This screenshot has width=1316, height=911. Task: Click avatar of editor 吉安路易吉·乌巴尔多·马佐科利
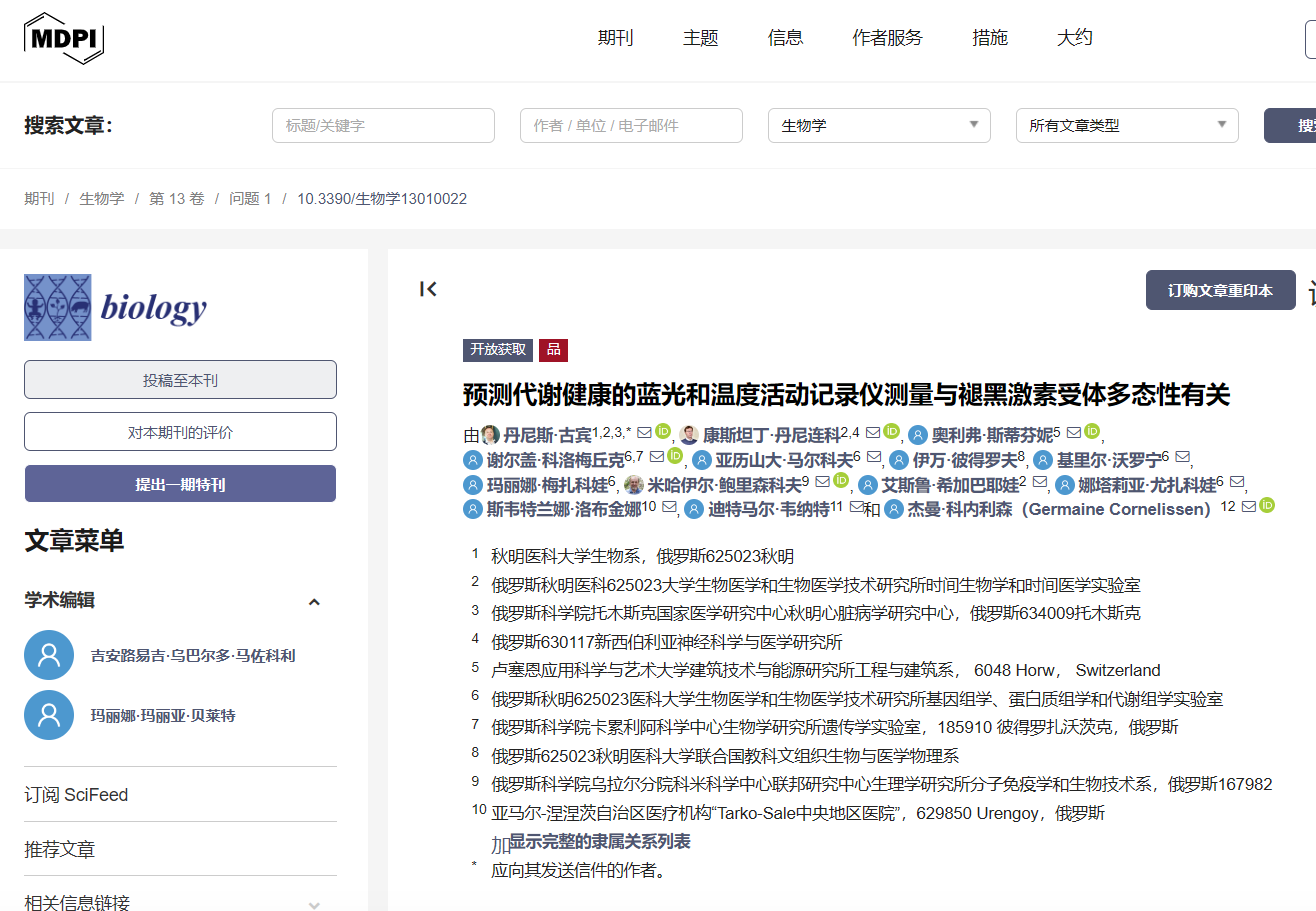[49, 655]
